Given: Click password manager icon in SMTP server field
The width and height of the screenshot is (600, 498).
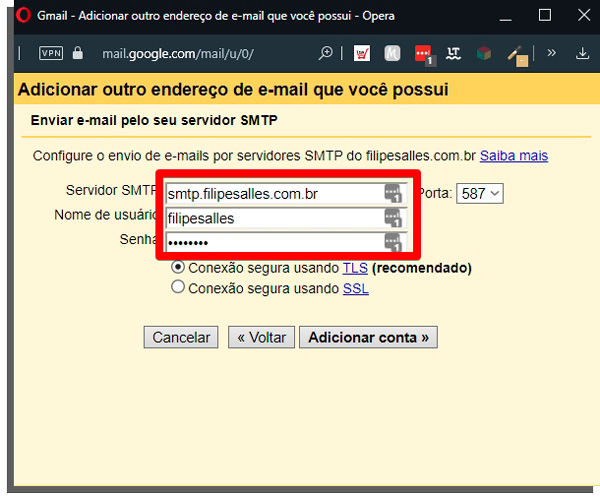Looking at the screenshot, I should (x=393, y=193).
